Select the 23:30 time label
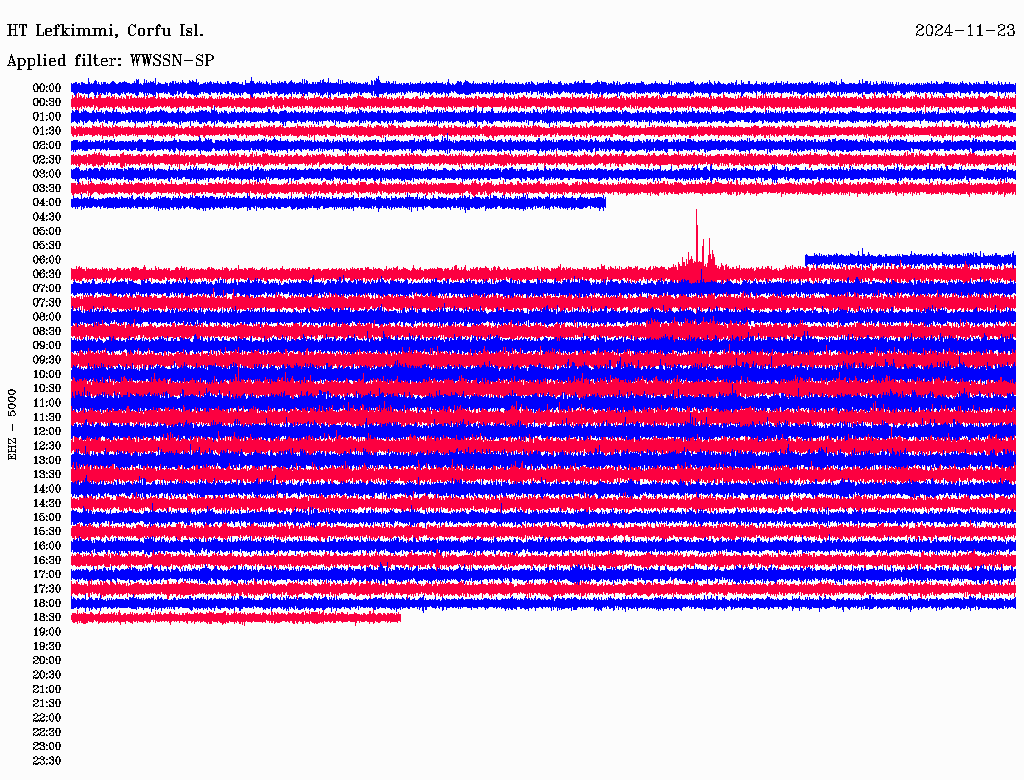 47,761
